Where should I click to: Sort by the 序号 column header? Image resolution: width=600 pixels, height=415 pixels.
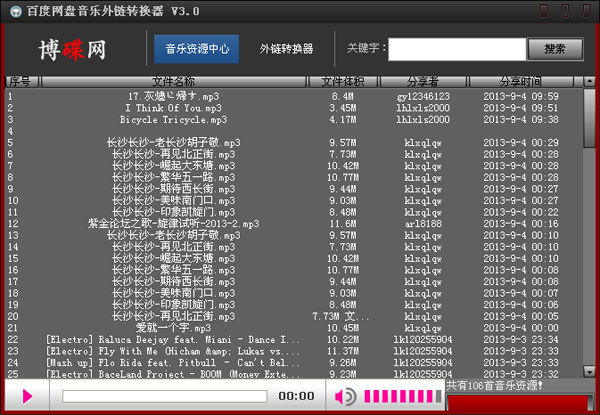(22, 81)
